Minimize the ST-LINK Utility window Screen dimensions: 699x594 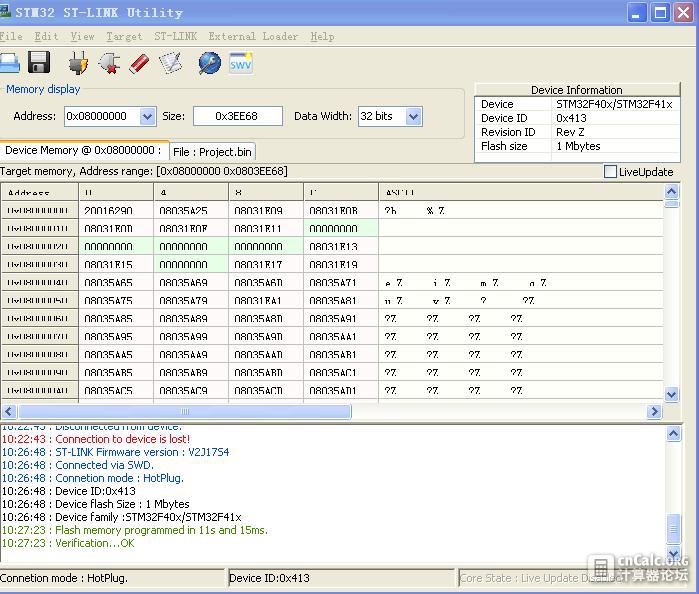pos(636,13)
